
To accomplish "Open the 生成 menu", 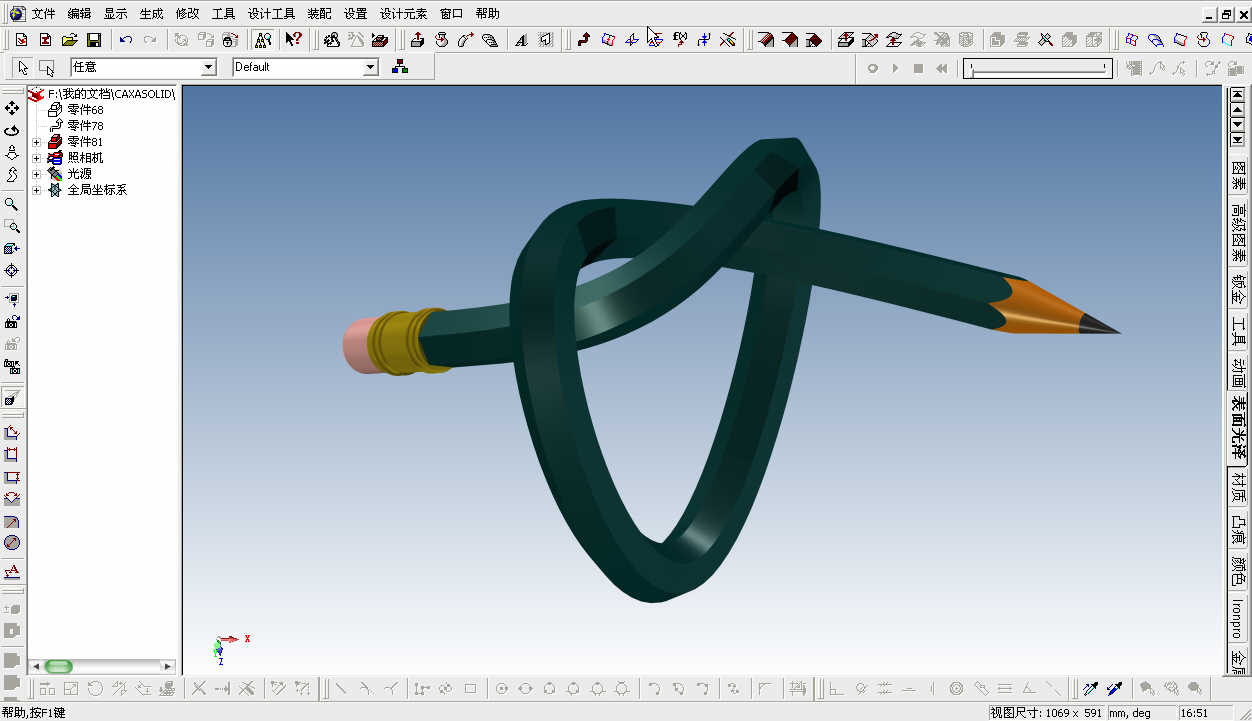I will tap(151, 14).
